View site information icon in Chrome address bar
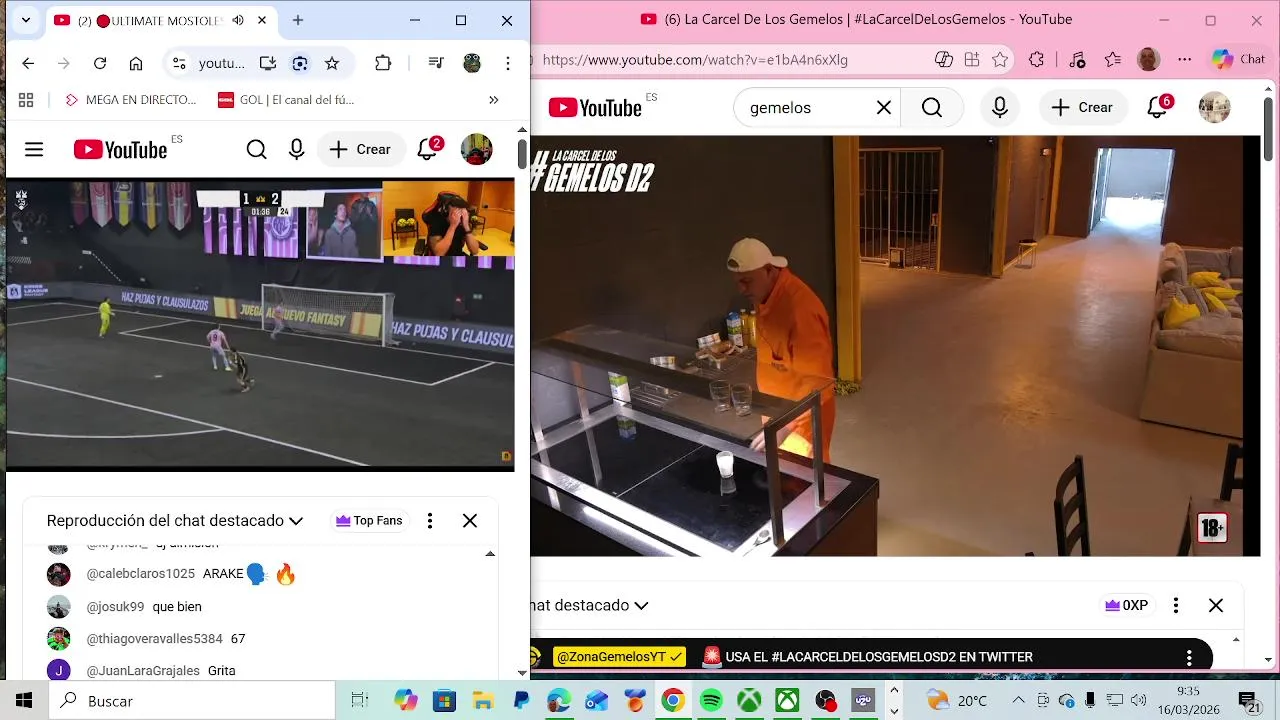 (179, 63)
